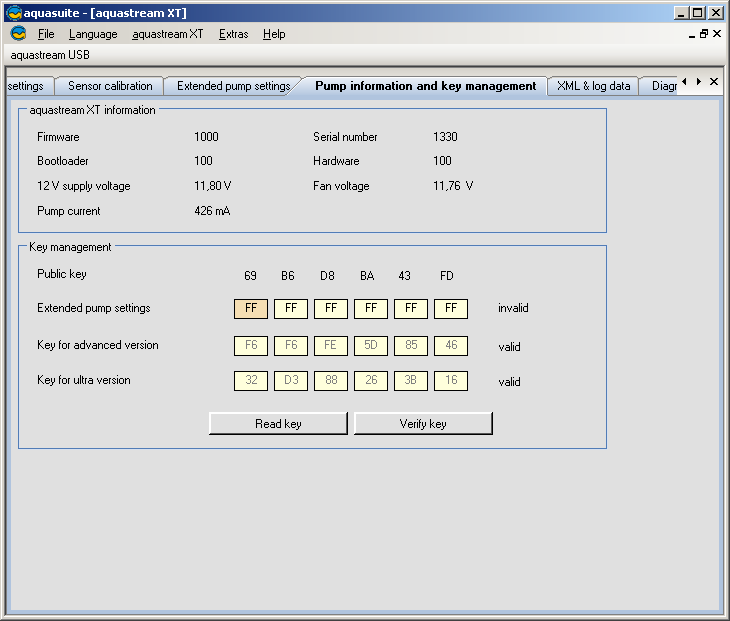
Task: Focus the second Extended pump settings FF field
Action: click(x=291, y=308)
